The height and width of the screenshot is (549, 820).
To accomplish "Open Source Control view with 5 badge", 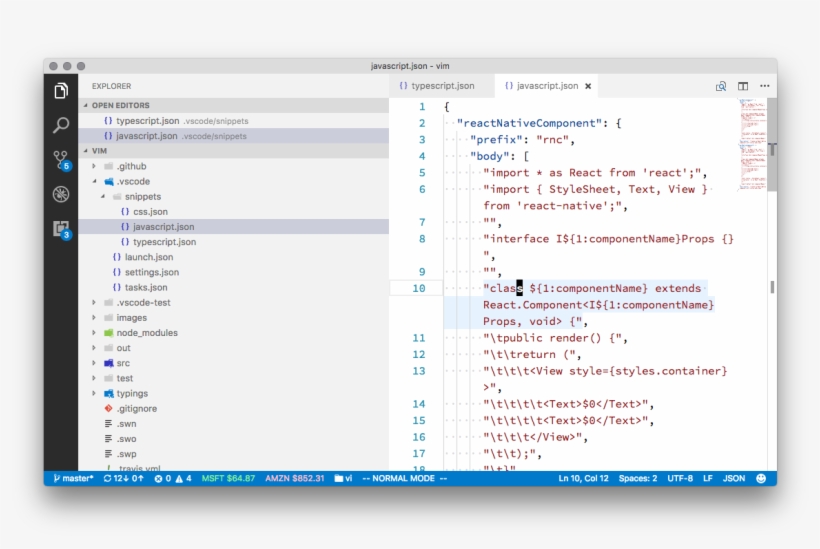I will (x=61, y=160).
